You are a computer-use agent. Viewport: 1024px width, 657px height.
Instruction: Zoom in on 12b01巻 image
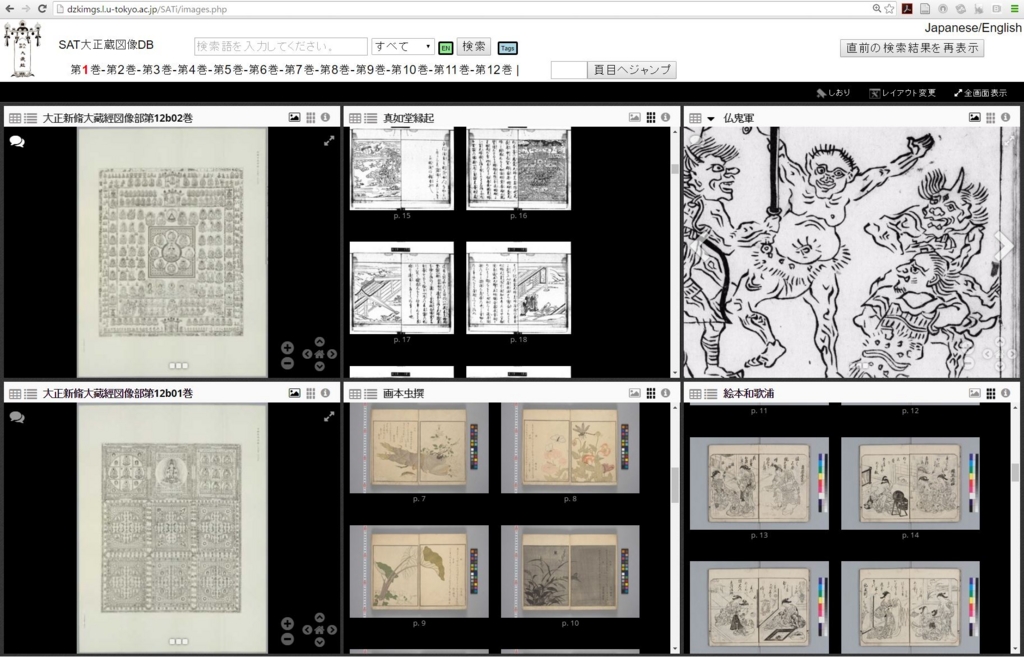[287, 624]
